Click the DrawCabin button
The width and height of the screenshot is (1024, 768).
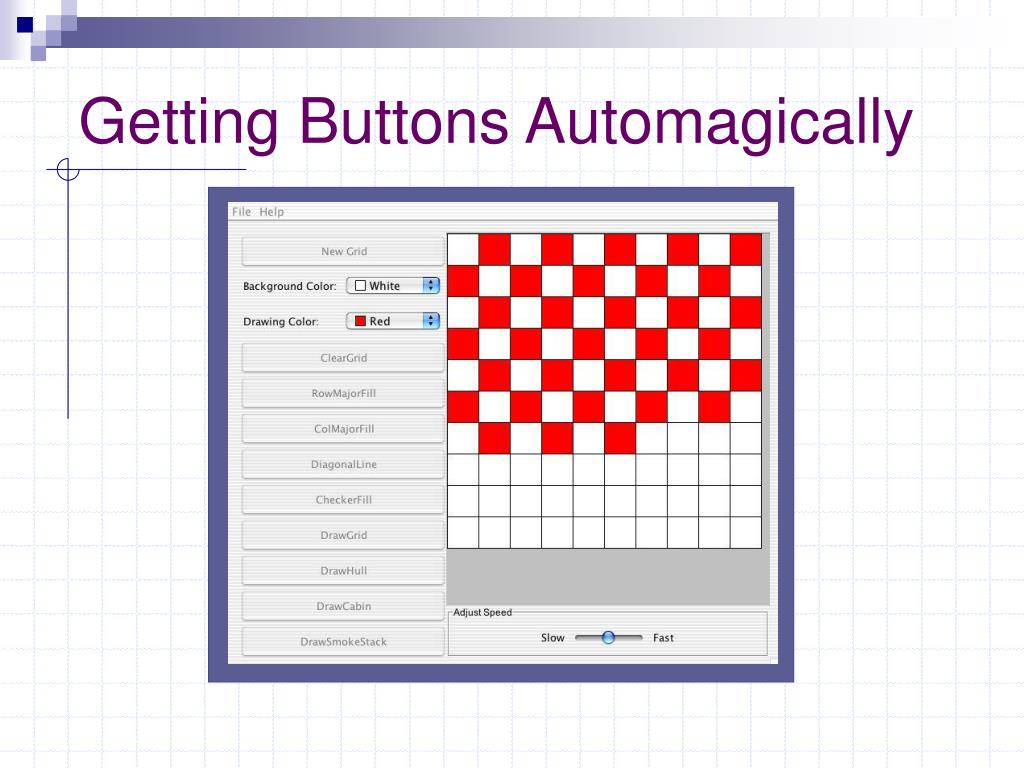[x=344, y=606]
